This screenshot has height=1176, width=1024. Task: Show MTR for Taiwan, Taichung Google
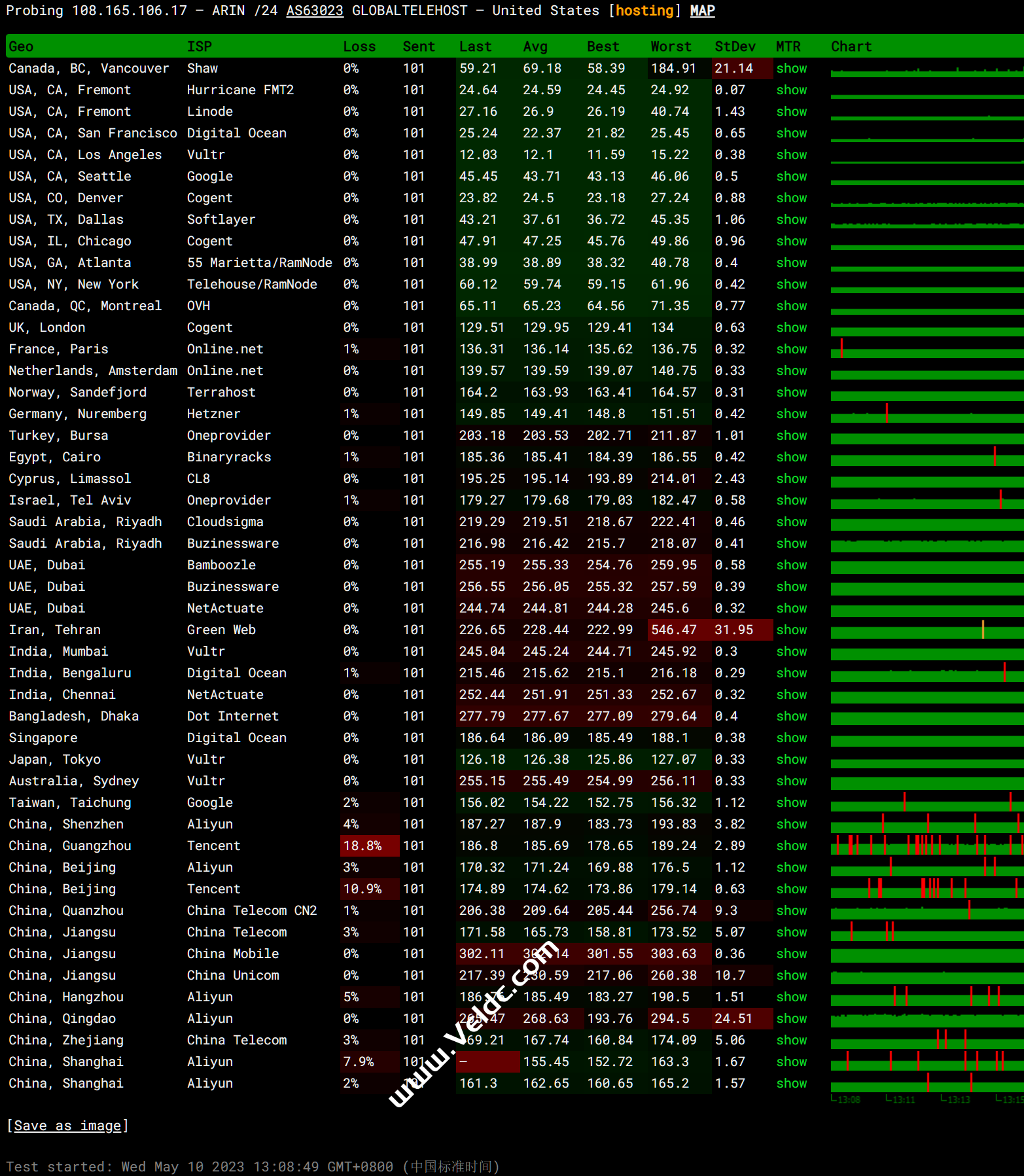(x=791, y=802)
